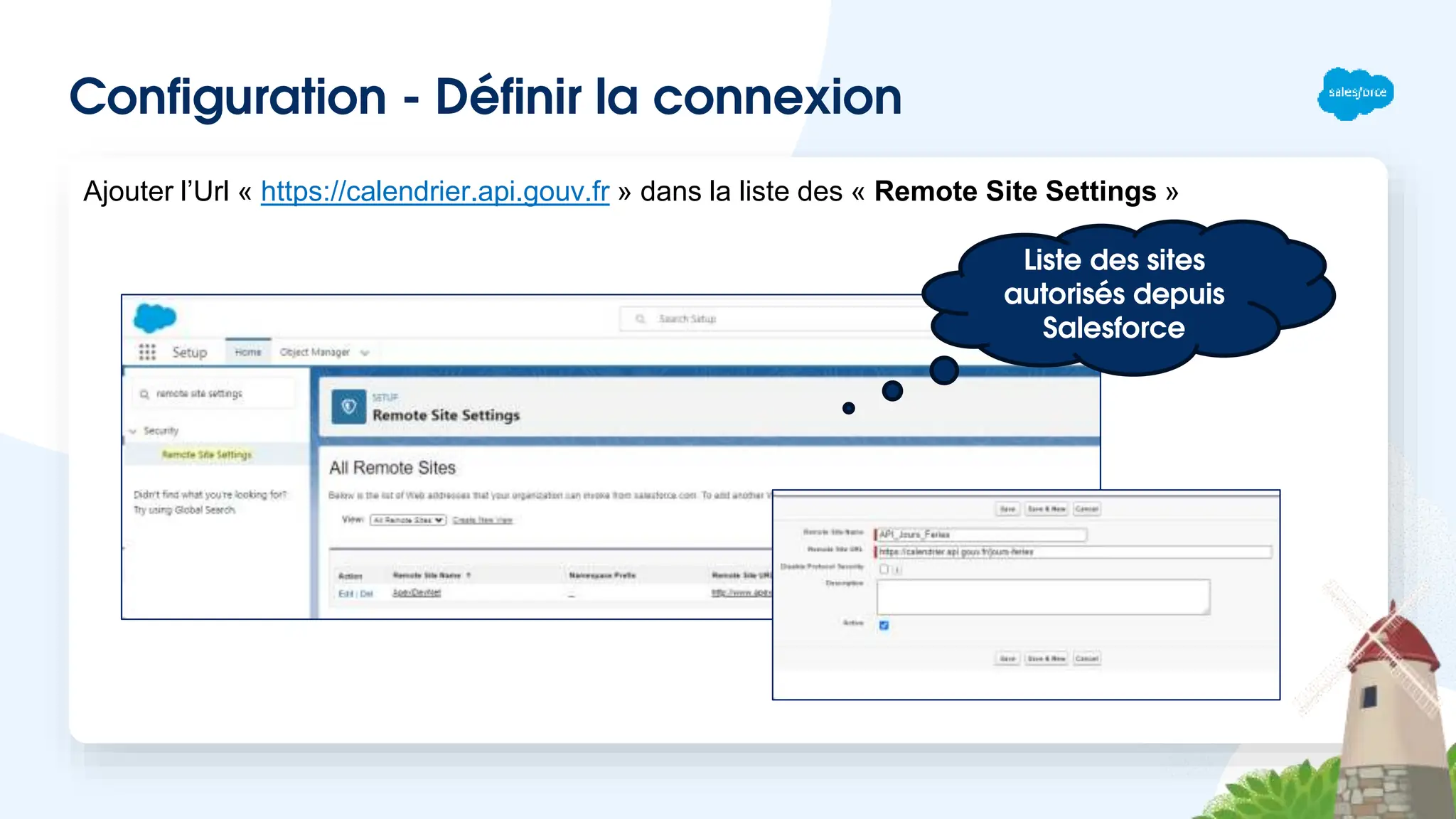Open the Object Manager tab
The height and width of the screenshot is (819, 1456).
tap(315, 352)
